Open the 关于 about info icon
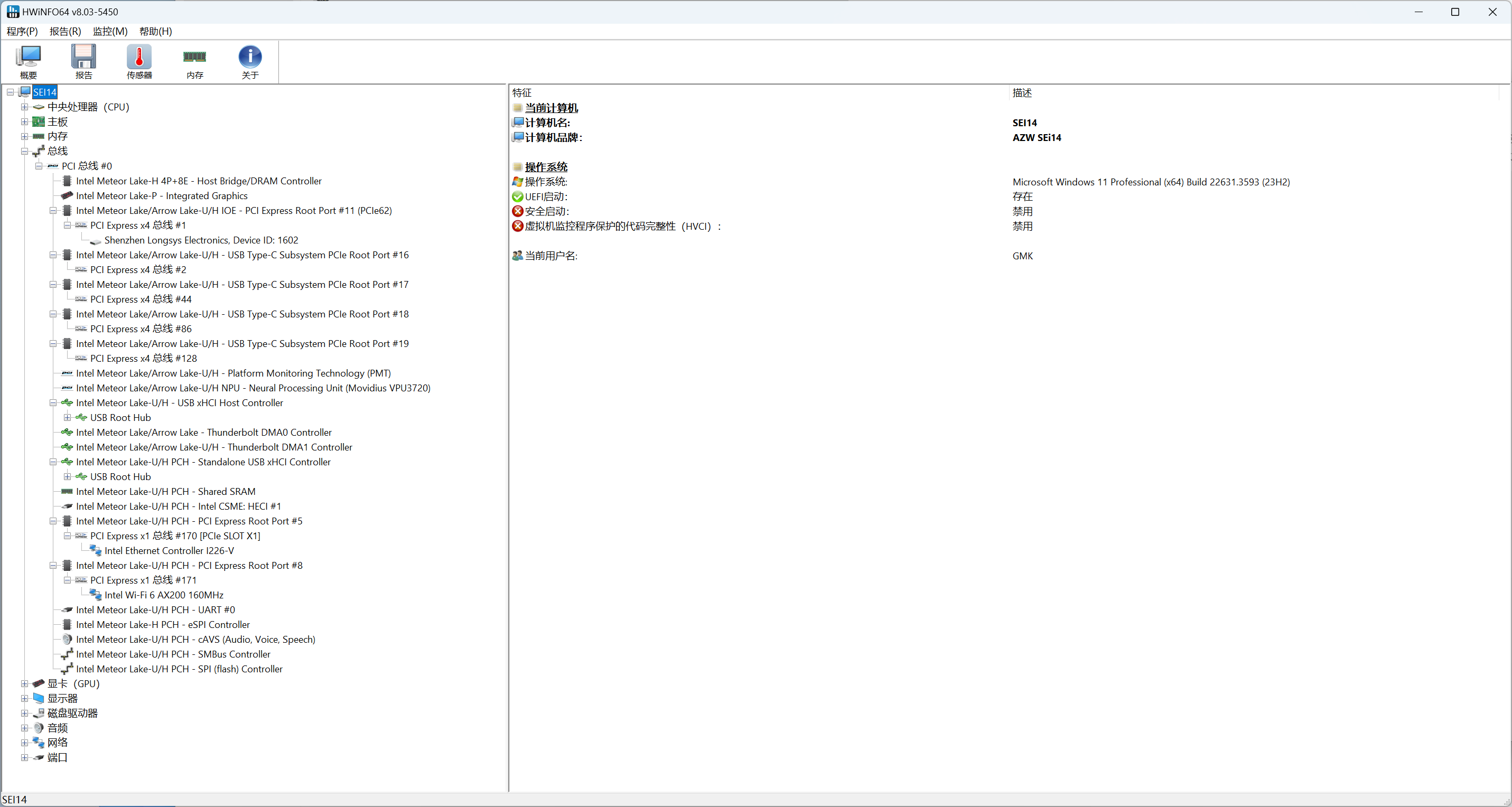 pyautogui.click(x=250, y=57)
